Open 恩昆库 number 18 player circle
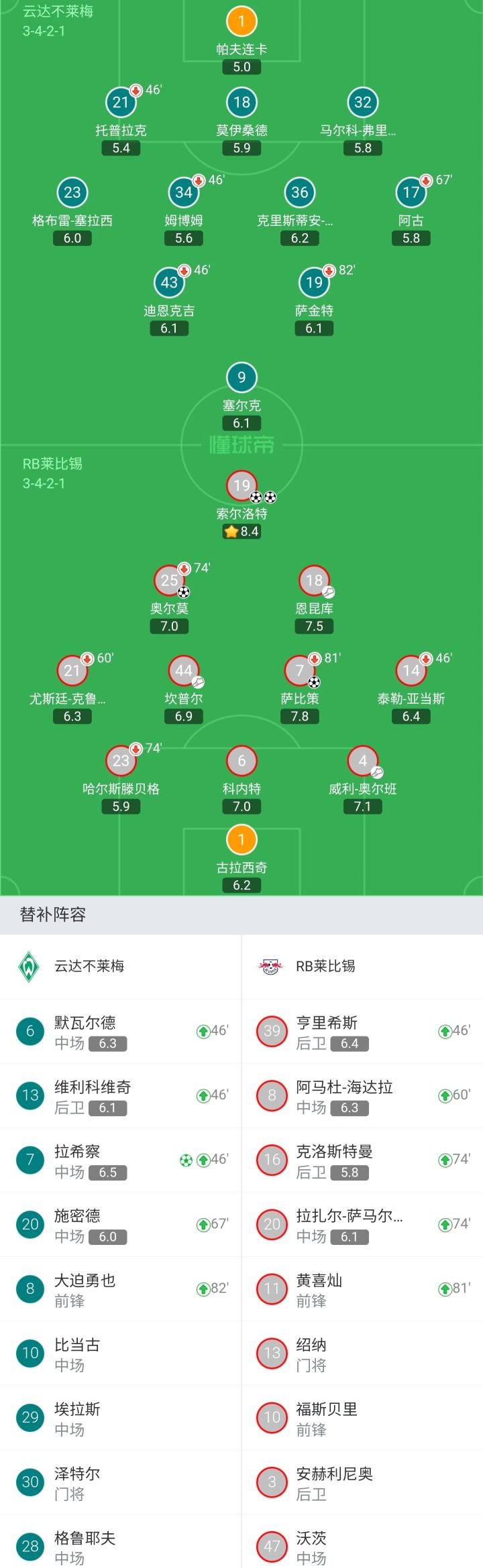 tap(314, 580)
